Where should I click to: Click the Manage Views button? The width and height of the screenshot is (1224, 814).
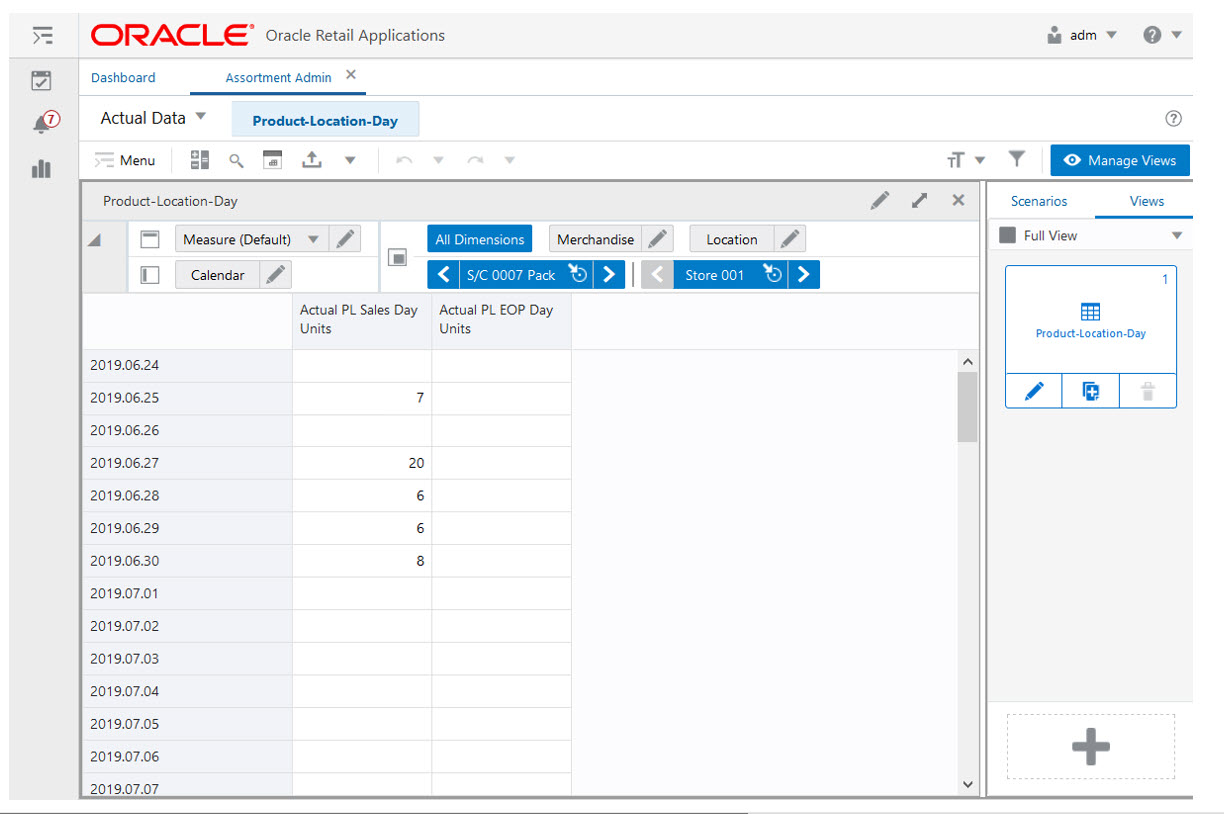click(1120, 160)
